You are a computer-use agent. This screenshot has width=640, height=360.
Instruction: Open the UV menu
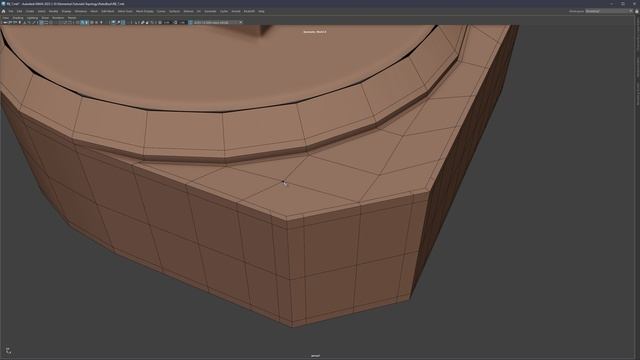199,11
